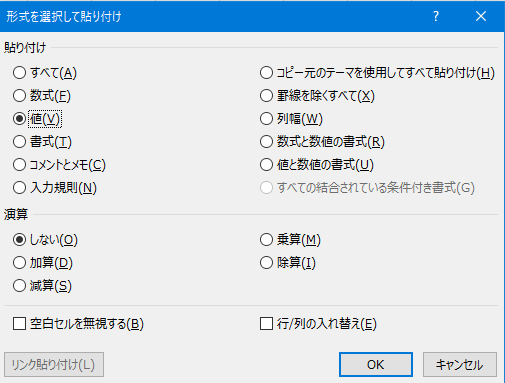Choose the 値(V) paste option

(37, 119)
